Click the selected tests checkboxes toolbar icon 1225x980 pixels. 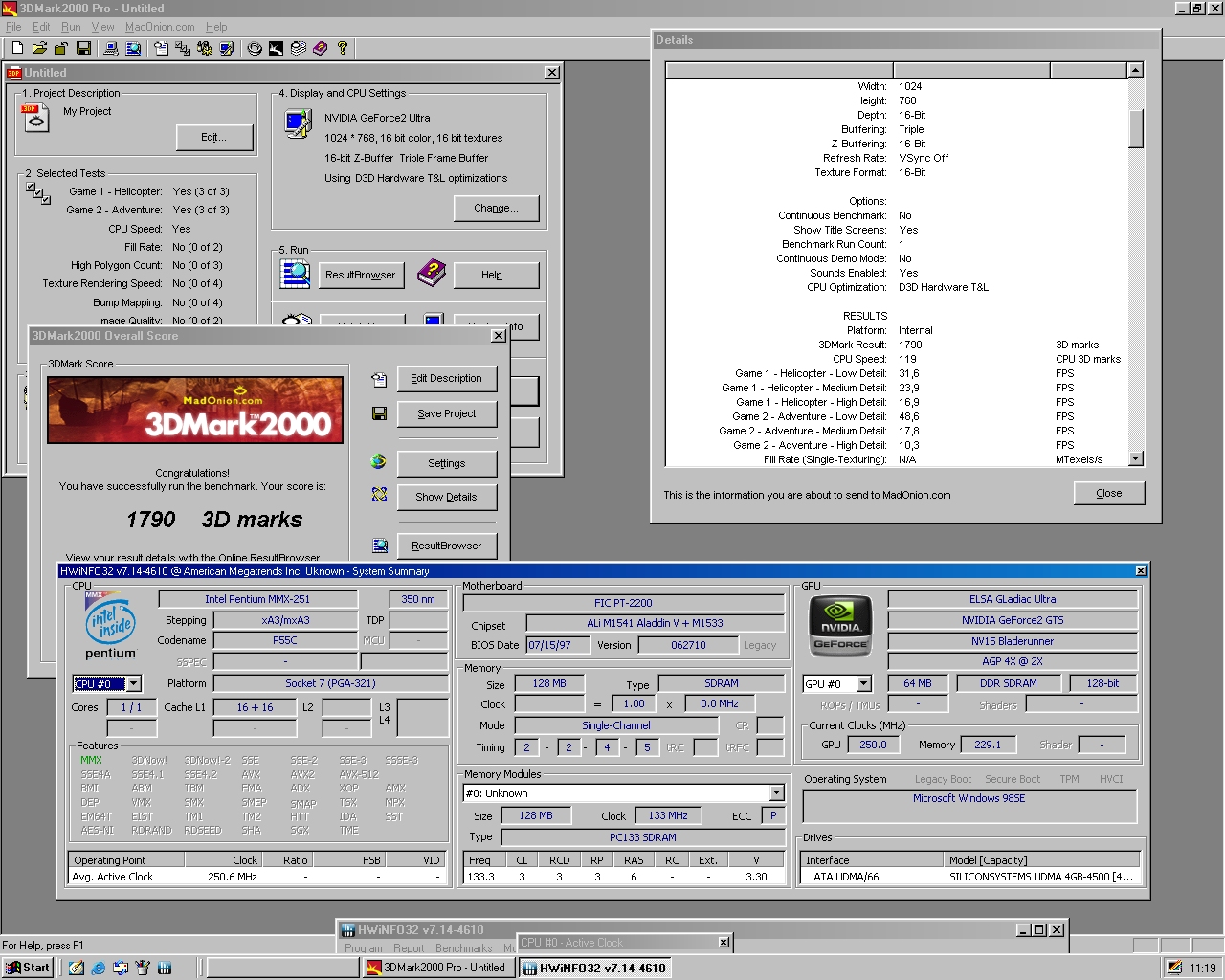click(x=183, y=48)
